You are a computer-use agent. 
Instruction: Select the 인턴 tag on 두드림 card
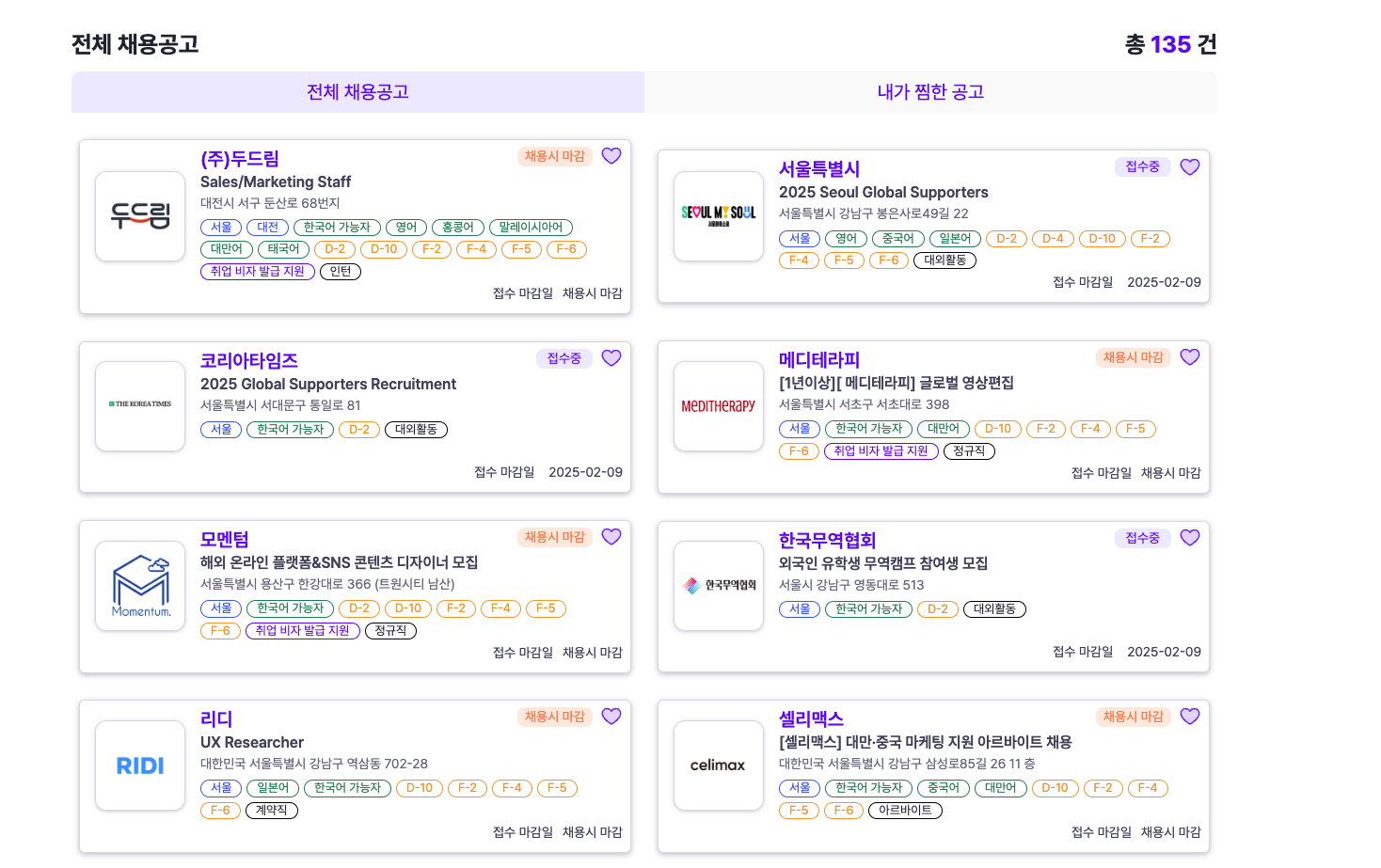click(x=341, y=272)
